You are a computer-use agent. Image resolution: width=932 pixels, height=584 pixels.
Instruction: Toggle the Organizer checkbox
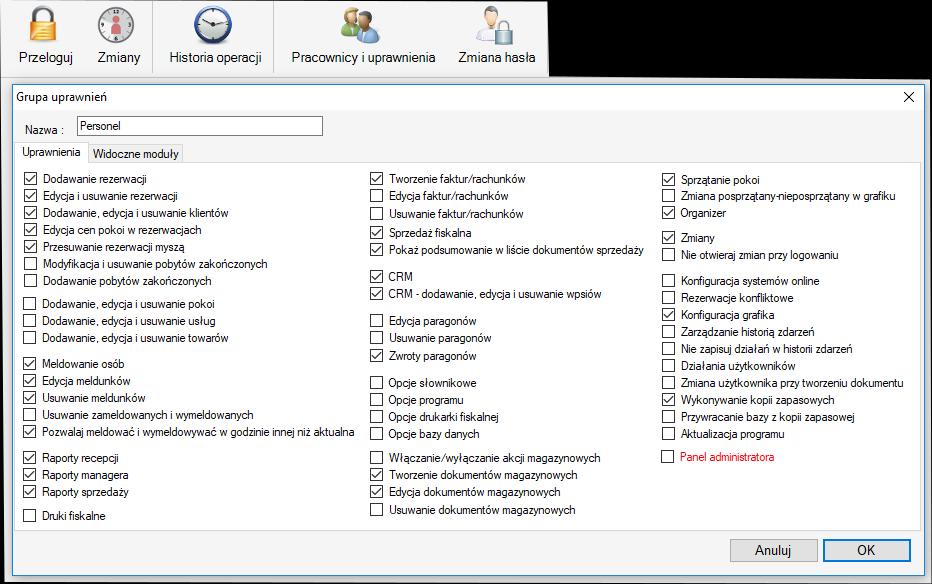point(669,213)
